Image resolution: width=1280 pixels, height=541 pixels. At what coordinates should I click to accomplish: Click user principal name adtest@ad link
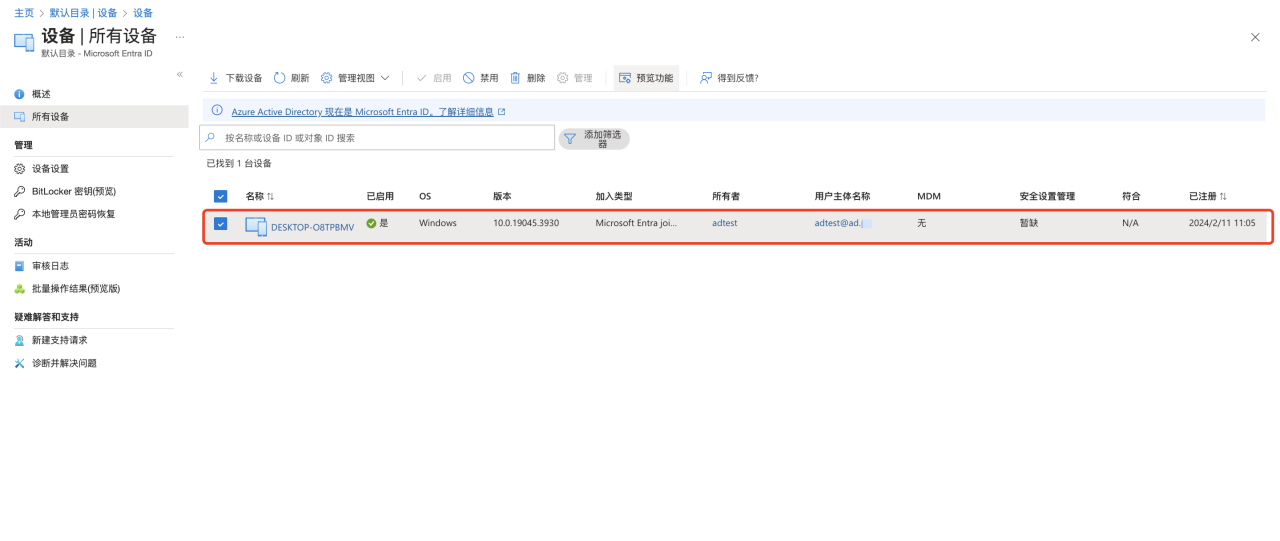click(x=843, y=223)
